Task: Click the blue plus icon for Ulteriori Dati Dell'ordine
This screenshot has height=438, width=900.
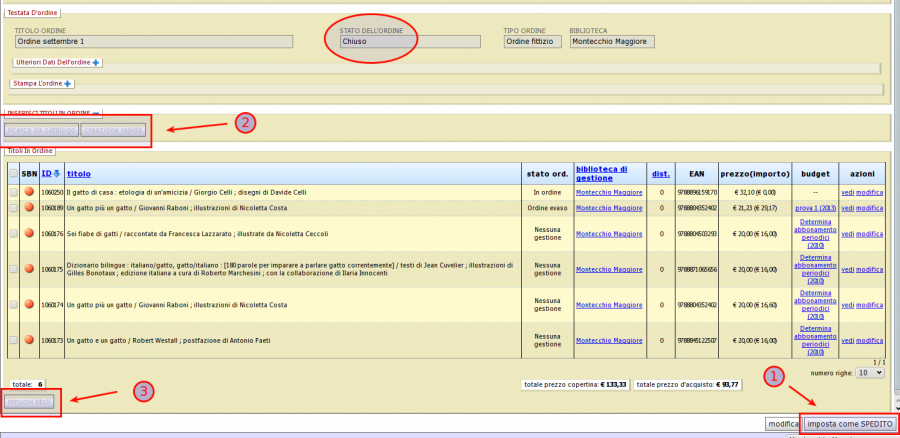Action: click(97, 62)
